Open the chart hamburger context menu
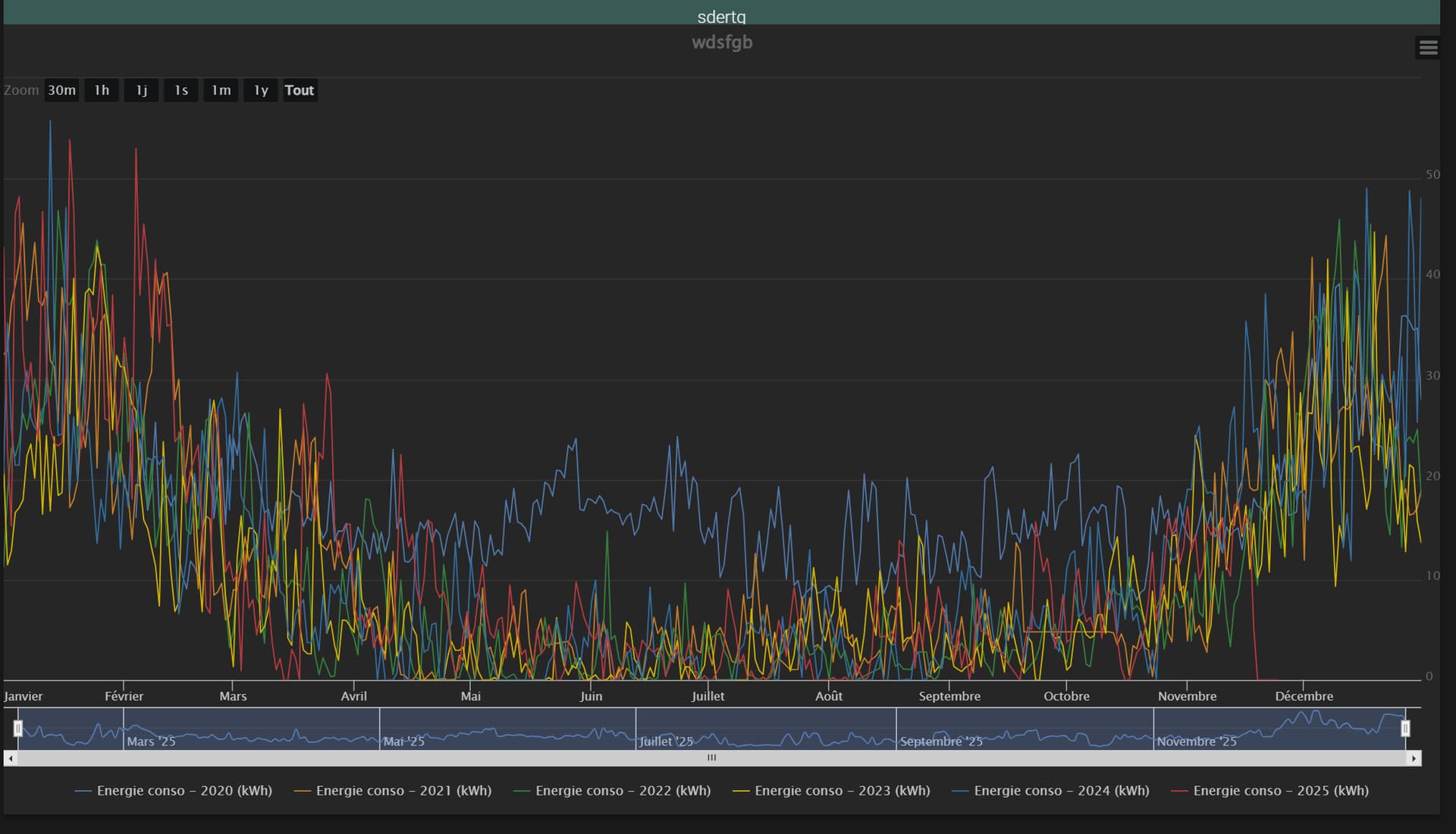The height and width of the screenshot is (834, 1456). pos(1428,48)
